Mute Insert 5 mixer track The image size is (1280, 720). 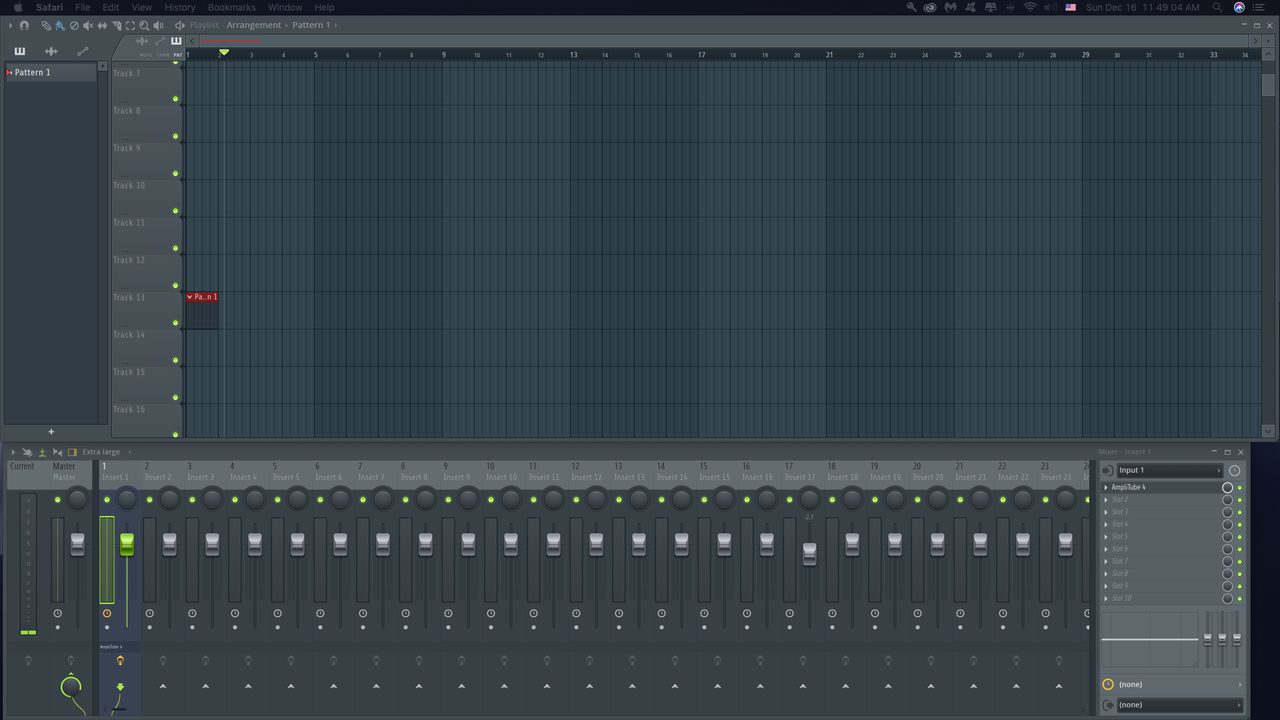(x=277, y=499)
